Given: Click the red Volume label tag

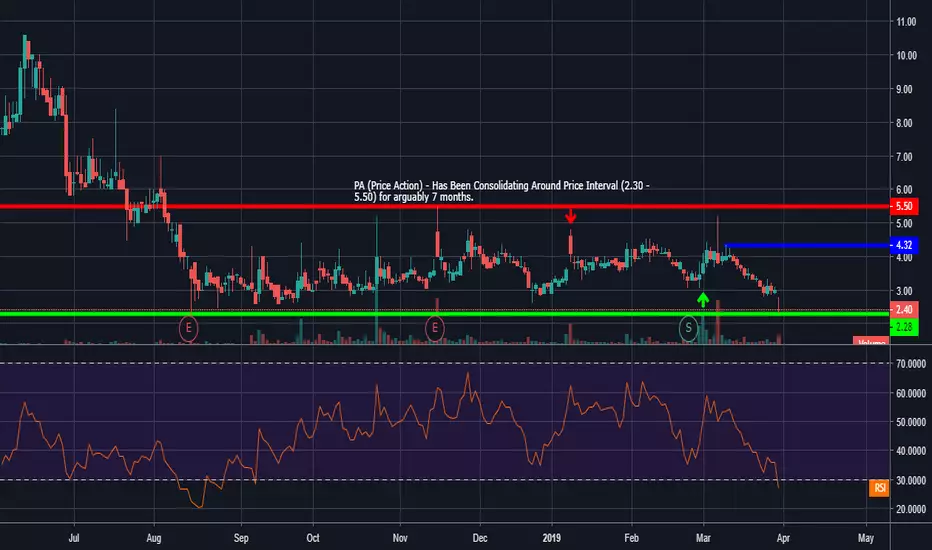Looking at the screenshot, I should [x=871, y=341].
